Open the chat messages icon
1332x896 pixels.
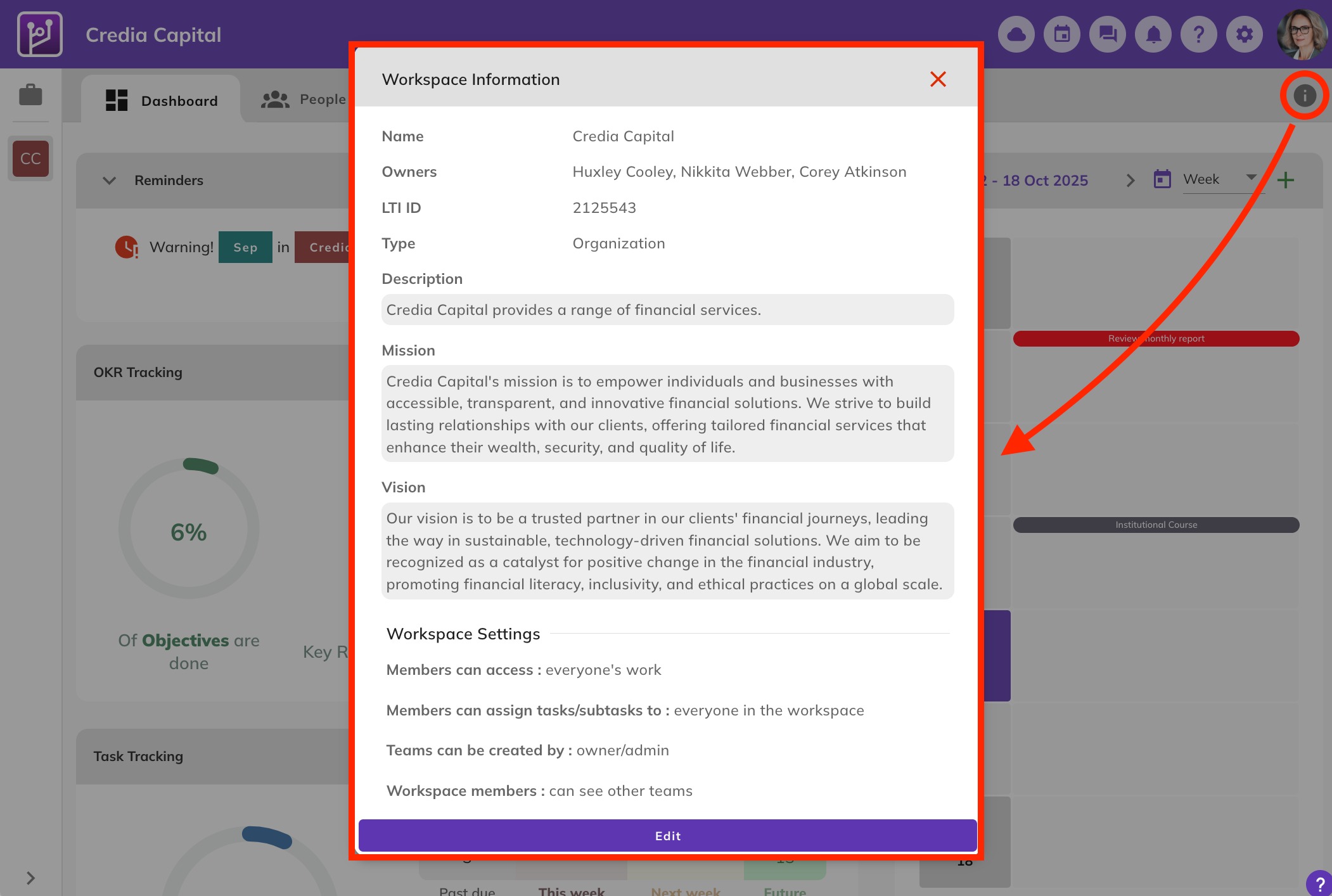tap(1108, 34)
